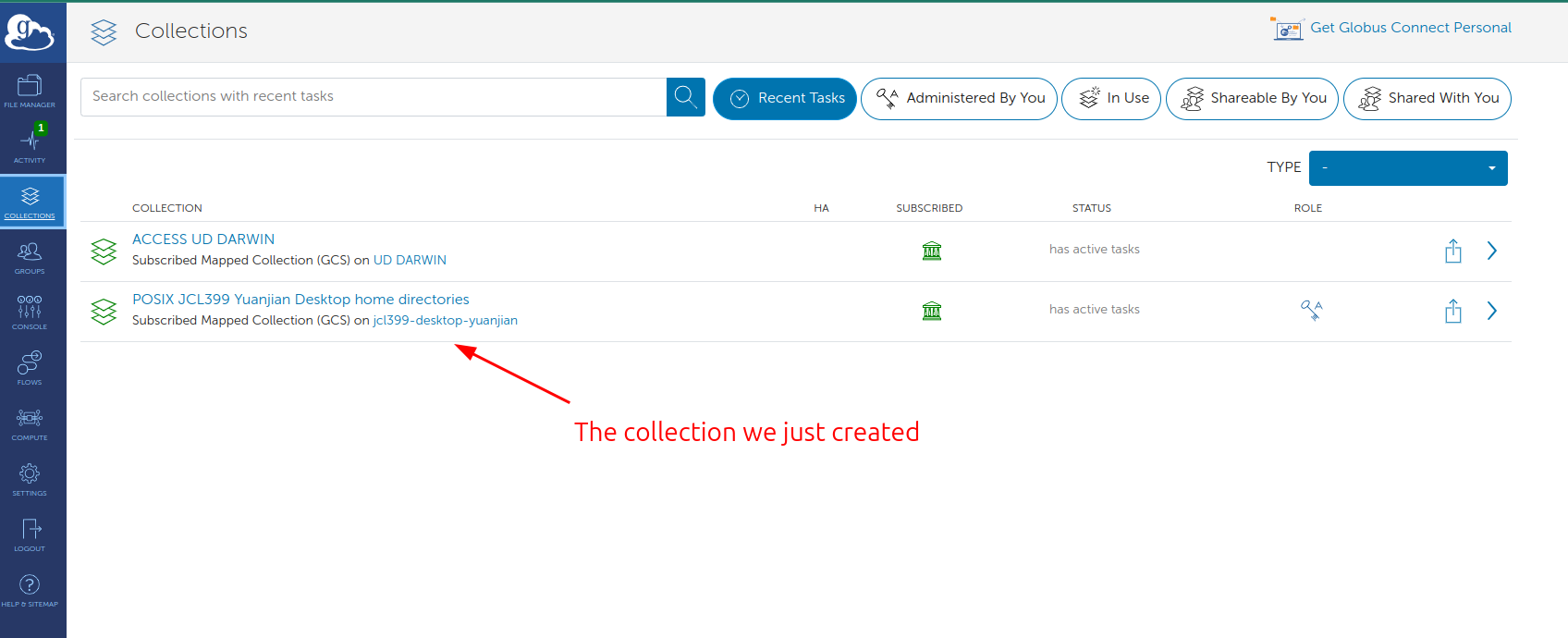This screenshot has width=1568, height=638.
Task: Open Flows in the sidebar
Action: click(30, 368)
